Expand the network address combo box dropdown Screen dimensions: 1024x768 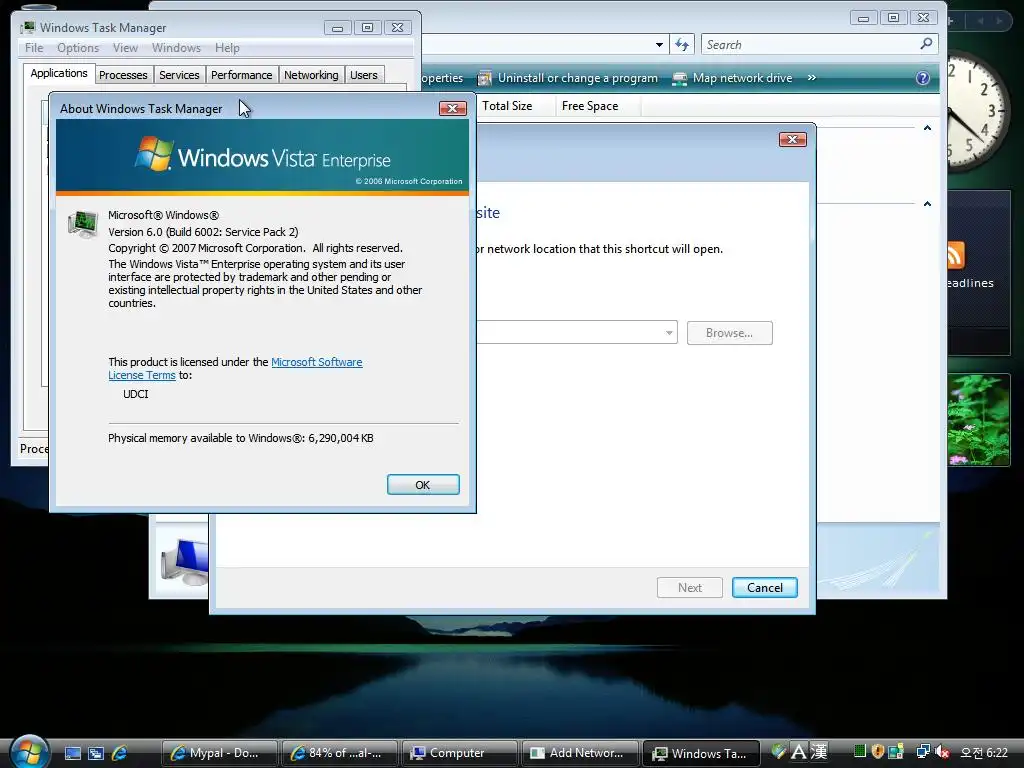pos(669,333)
